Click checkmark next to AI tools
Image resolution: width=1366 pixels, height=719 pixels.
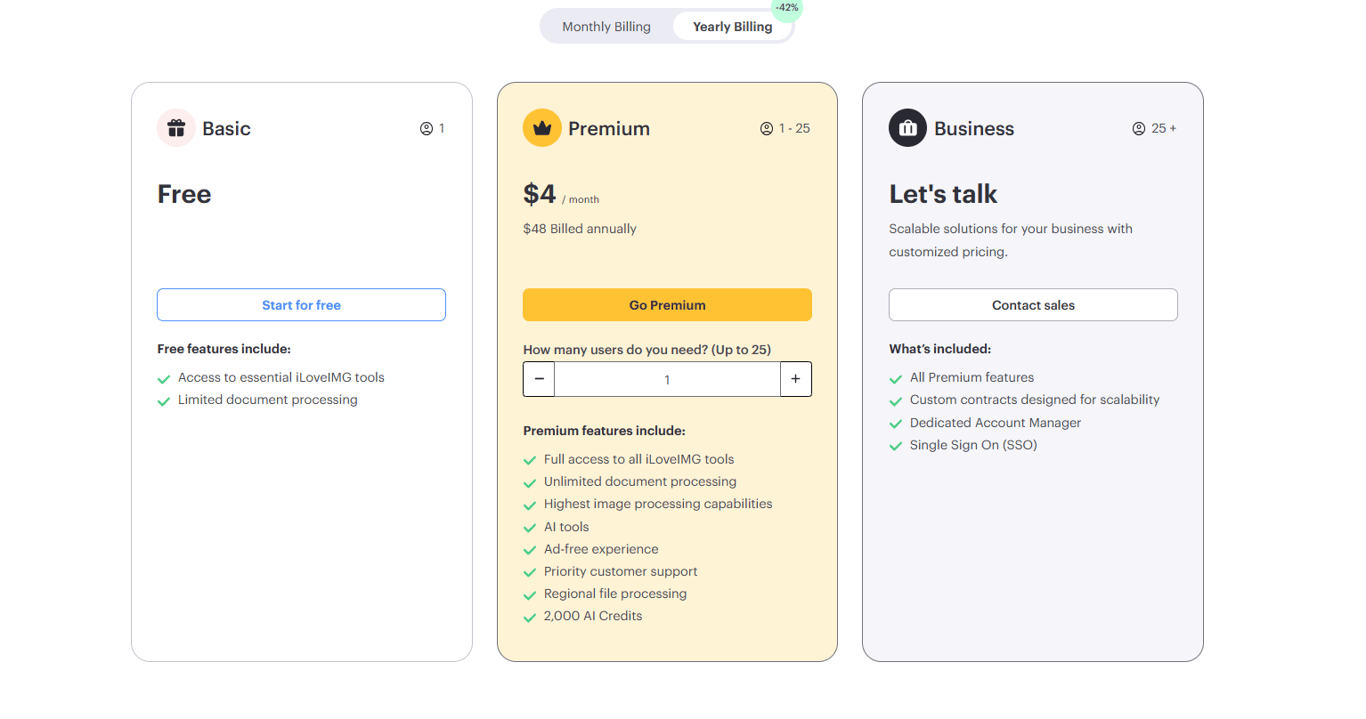coord(530,528)
